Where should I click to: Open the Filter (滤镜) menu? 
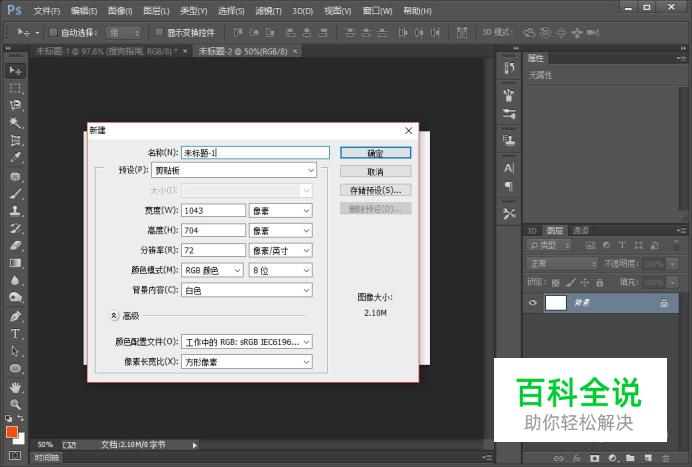(267, 11)
